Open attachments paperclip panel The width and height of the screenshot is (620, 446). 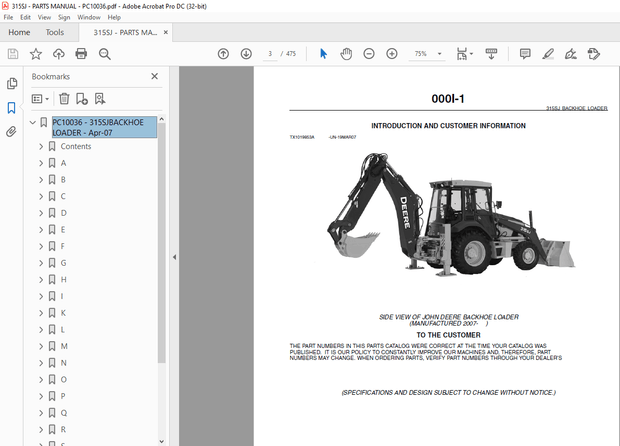tap(11, 132)
